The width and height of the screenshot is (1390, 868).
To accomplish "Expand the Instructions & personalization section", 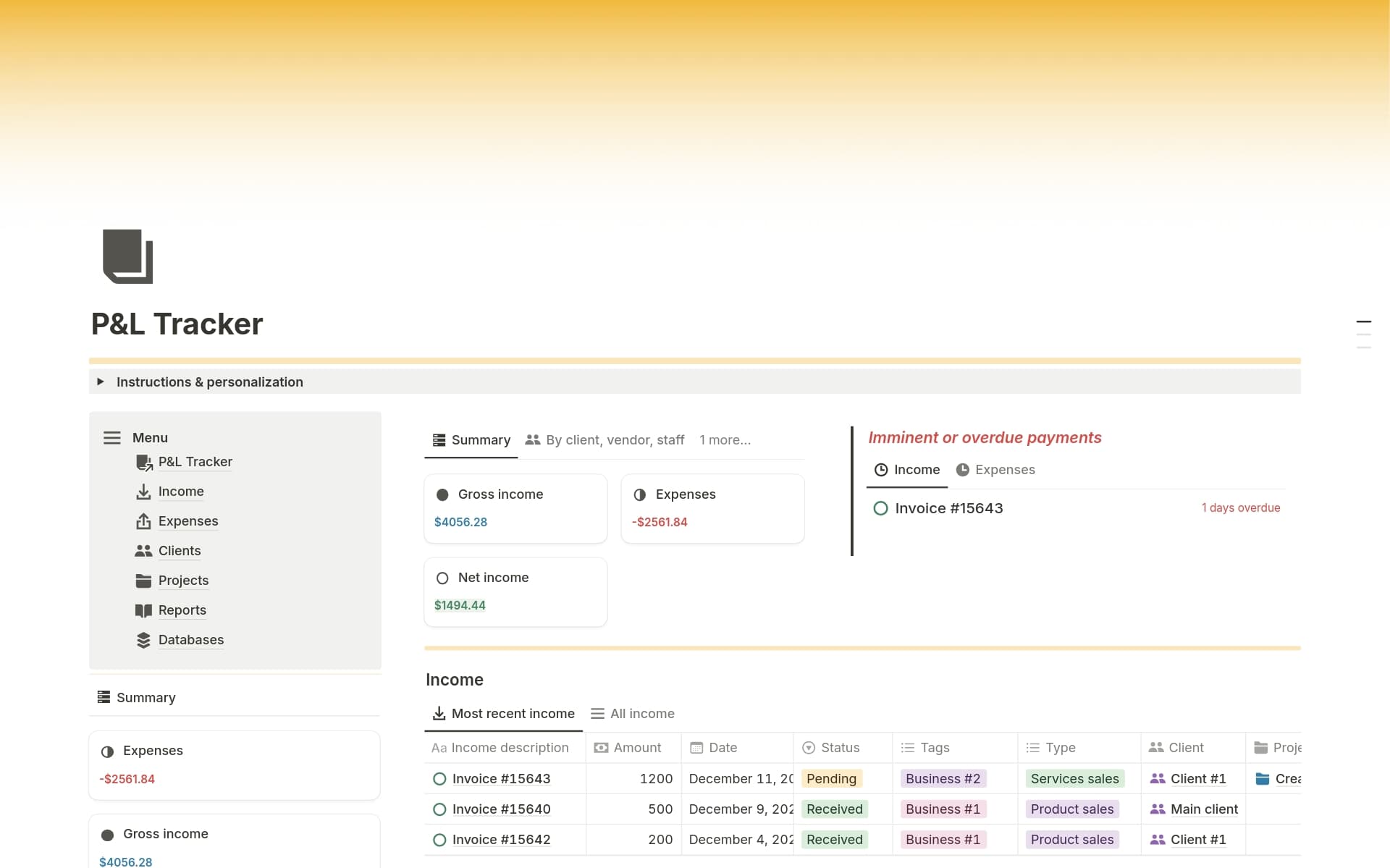I will (x=101, y=382).
